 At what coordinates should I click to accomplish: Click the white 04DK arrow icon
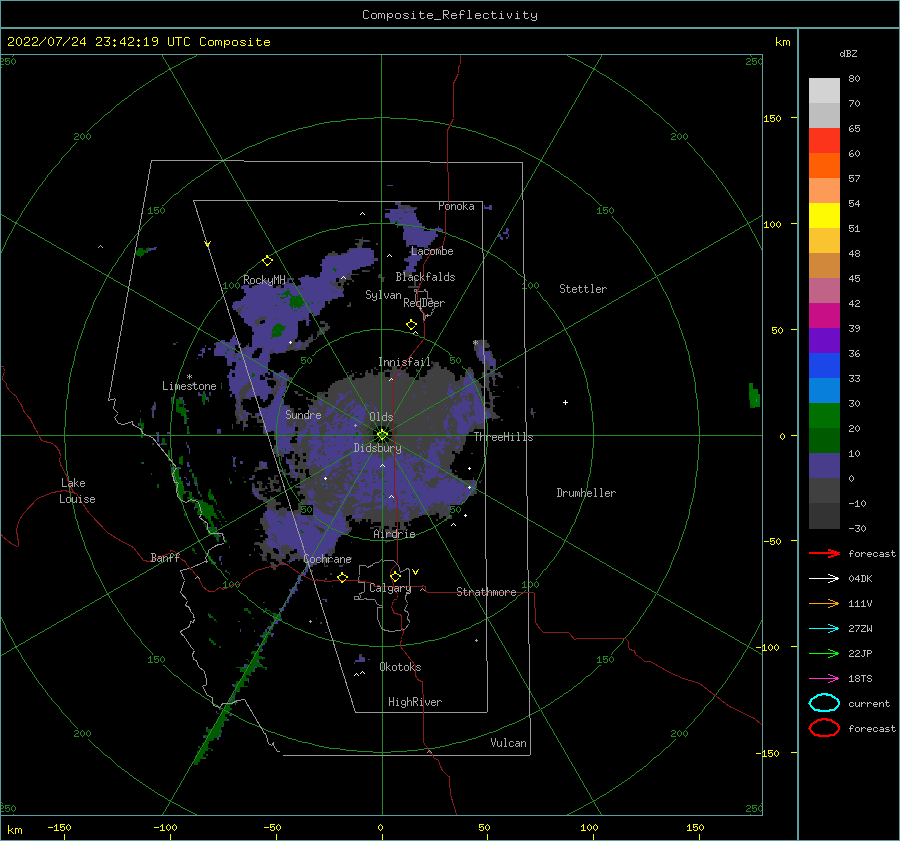click(x=824, y=579)
